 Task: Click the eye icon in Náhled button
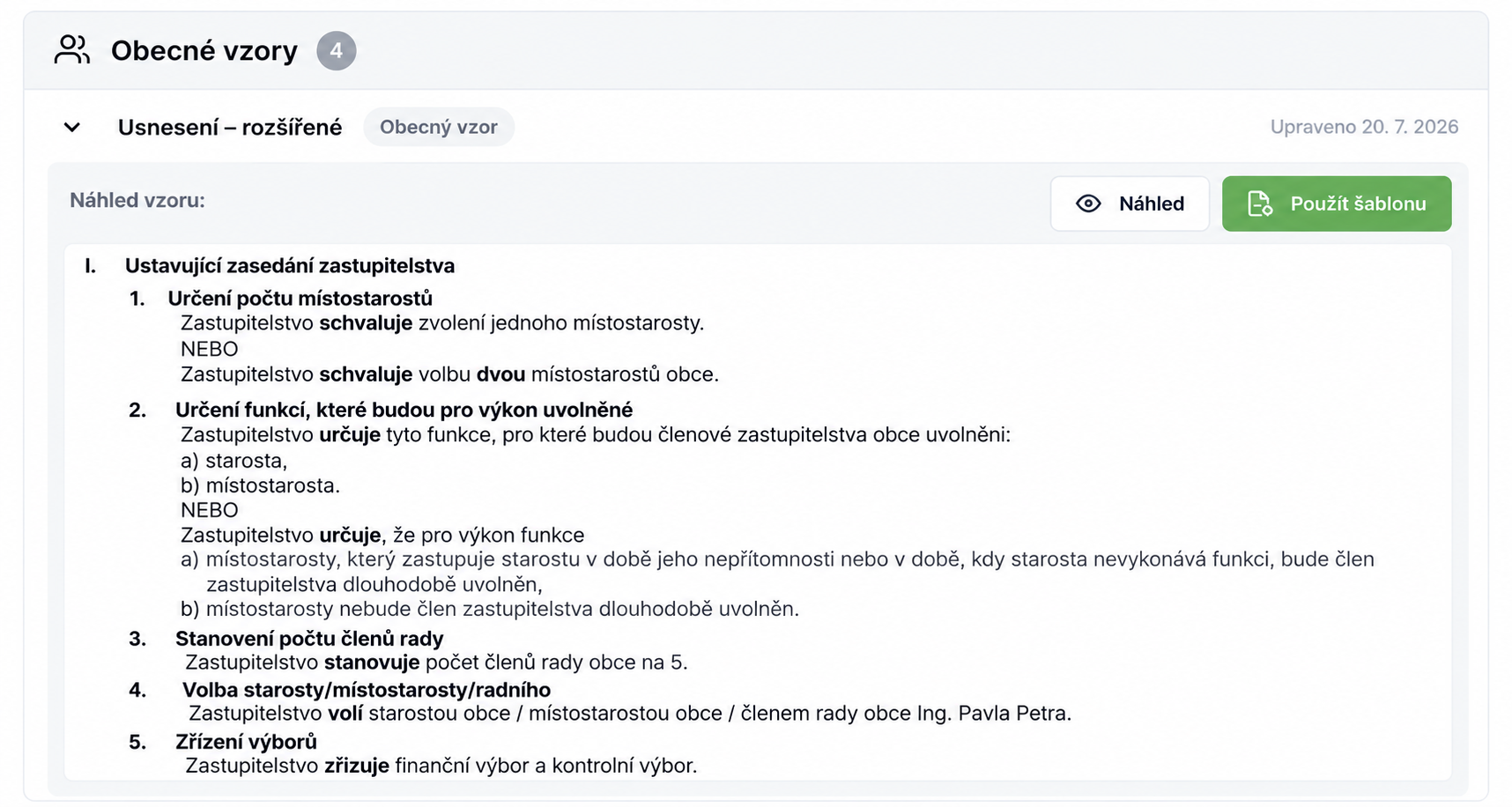pyautogui.click(x=1089, y=204)
